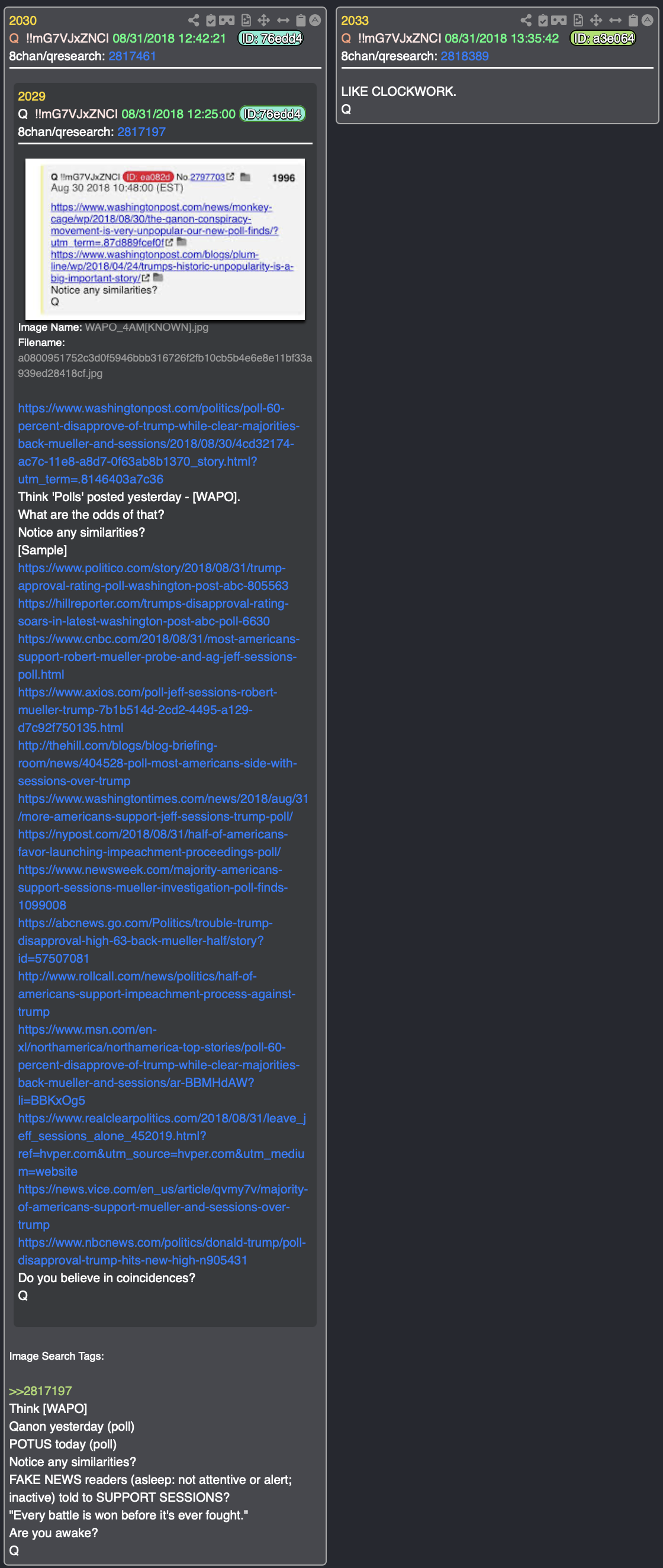This screenshot has height=1568, width=663.
Task: Open the qresearch link 2817461
Action: (x=132, y=56)
